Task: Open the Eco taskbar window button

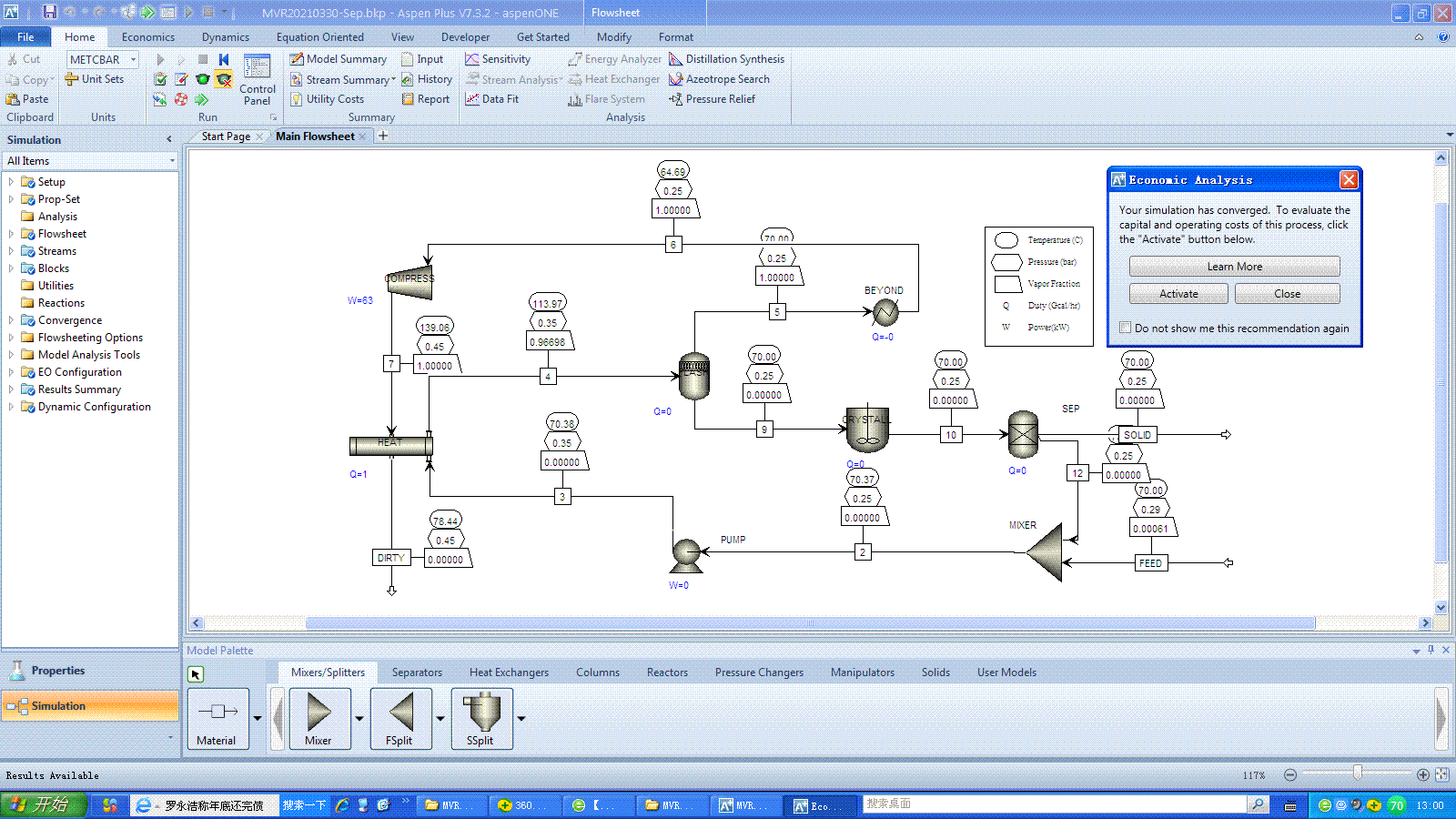Action: [x=820, y=805]
